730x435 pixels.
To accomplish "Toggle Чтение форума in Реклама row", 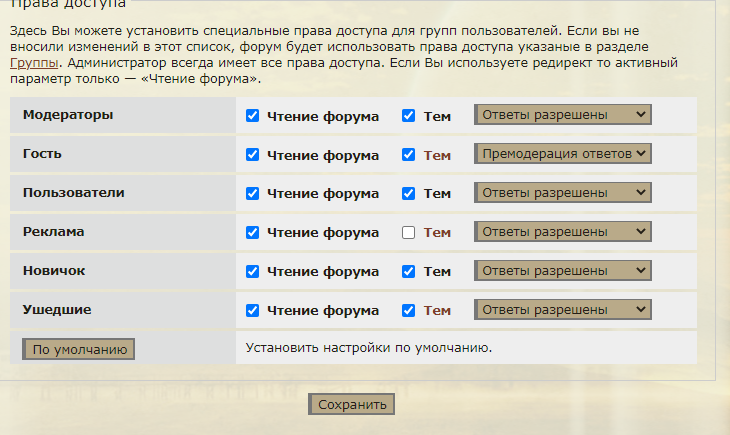I will (252, 232).
